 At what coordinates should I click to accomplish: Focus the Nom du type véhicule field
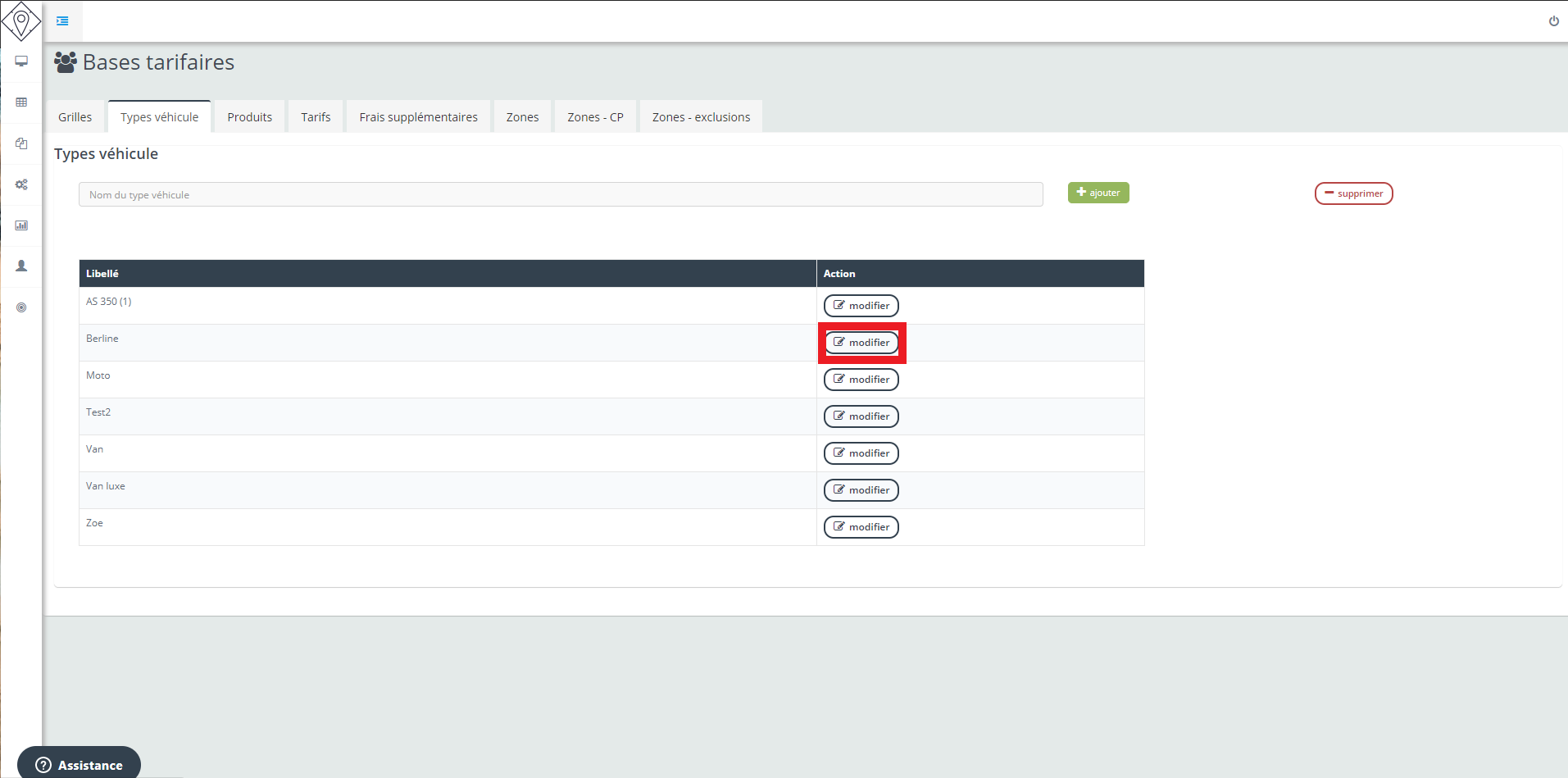point(561,194)
